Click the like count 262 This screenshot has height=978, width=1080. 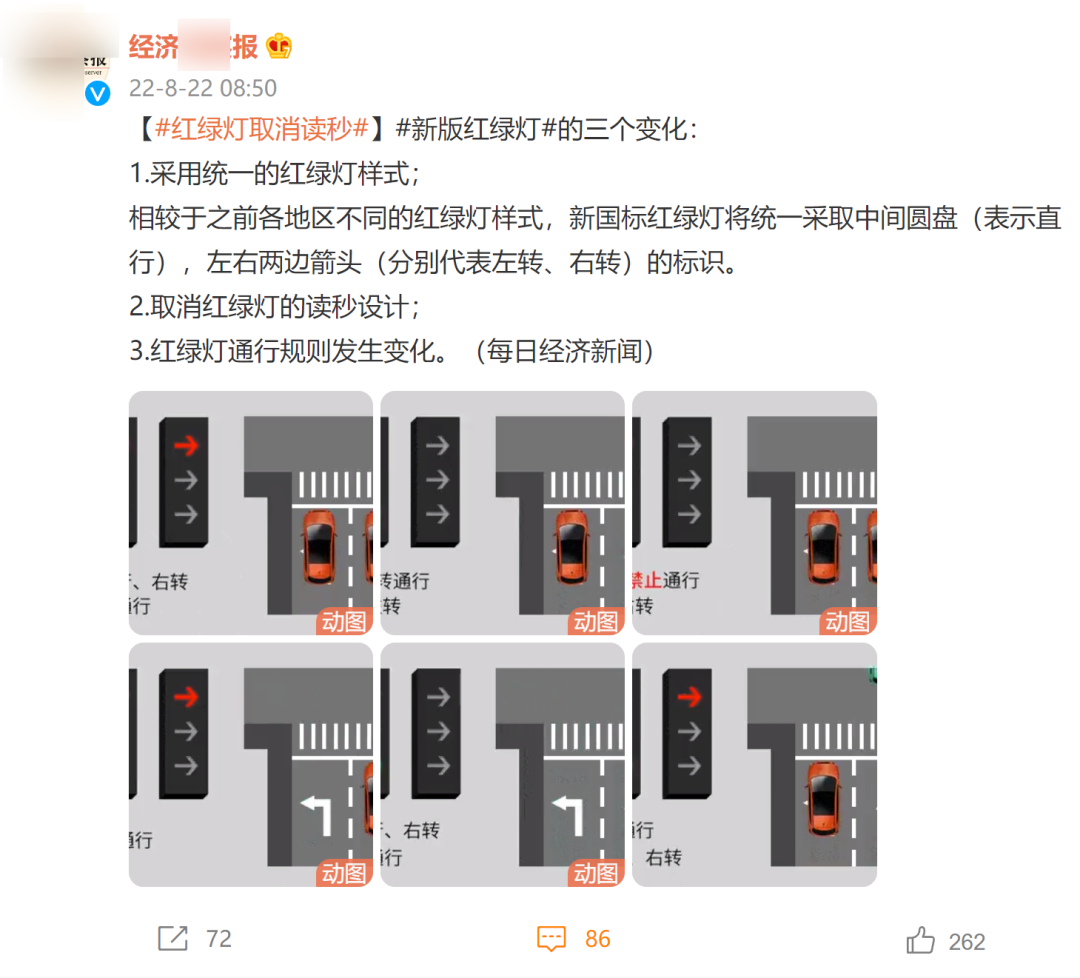967,941
